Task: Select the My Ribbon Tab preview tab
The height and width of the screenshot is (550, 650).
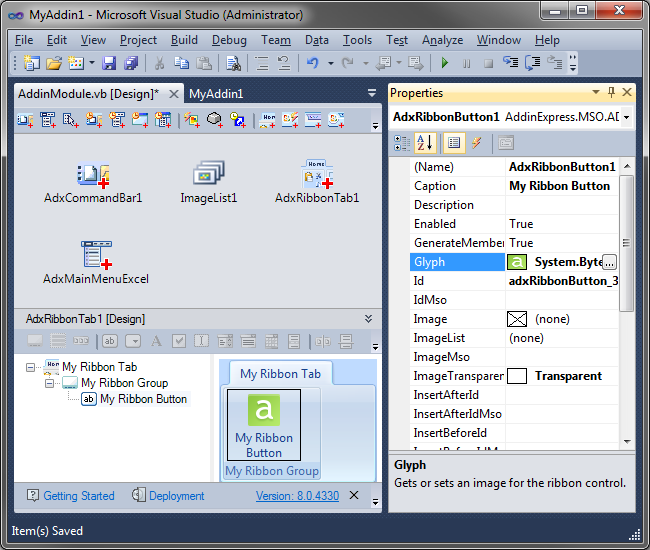Action: pyautogui.click(x=280, y=374)
